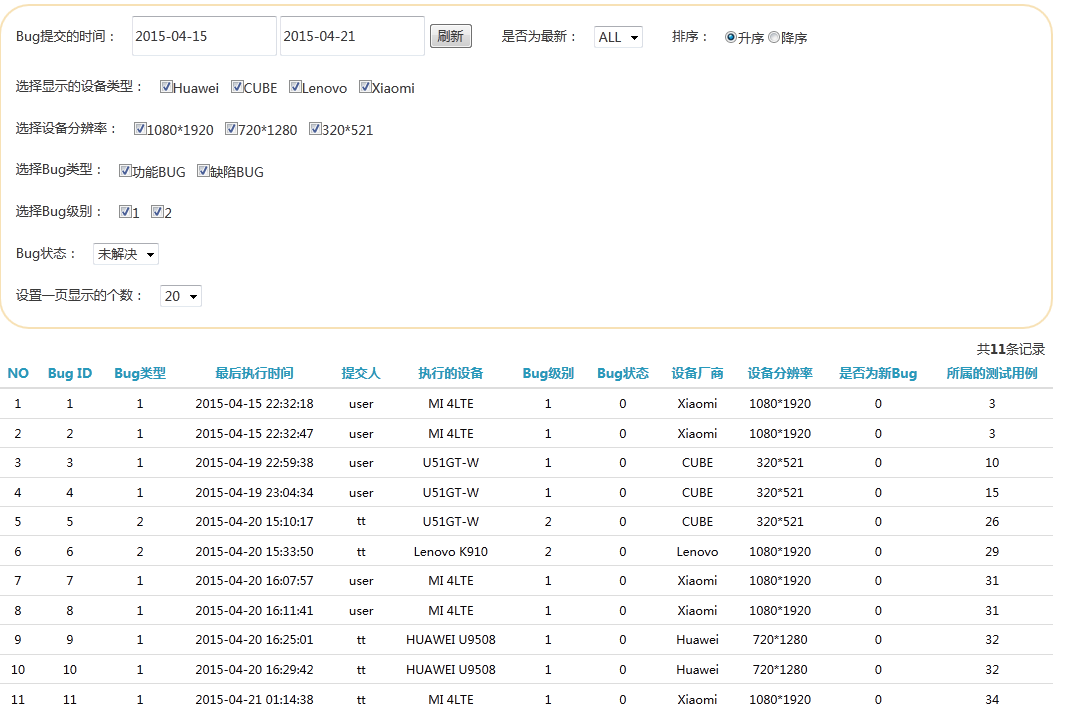Image resolution: width=1068 pixels, height=727 pixels.
Task: Select timestamp 2015-04-15 22:32:47
Action: [x=254, y=434]
